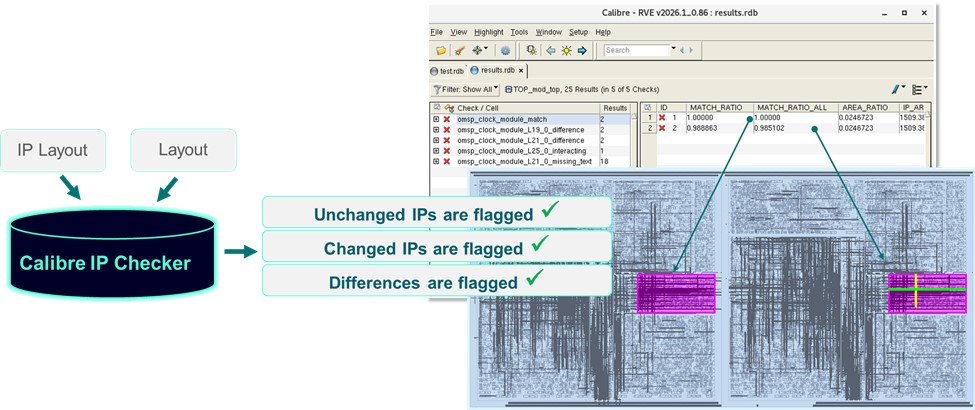Select omsp_clock_module_match row
This screenshot has width=975, height=410.
(x=530, y=119)
